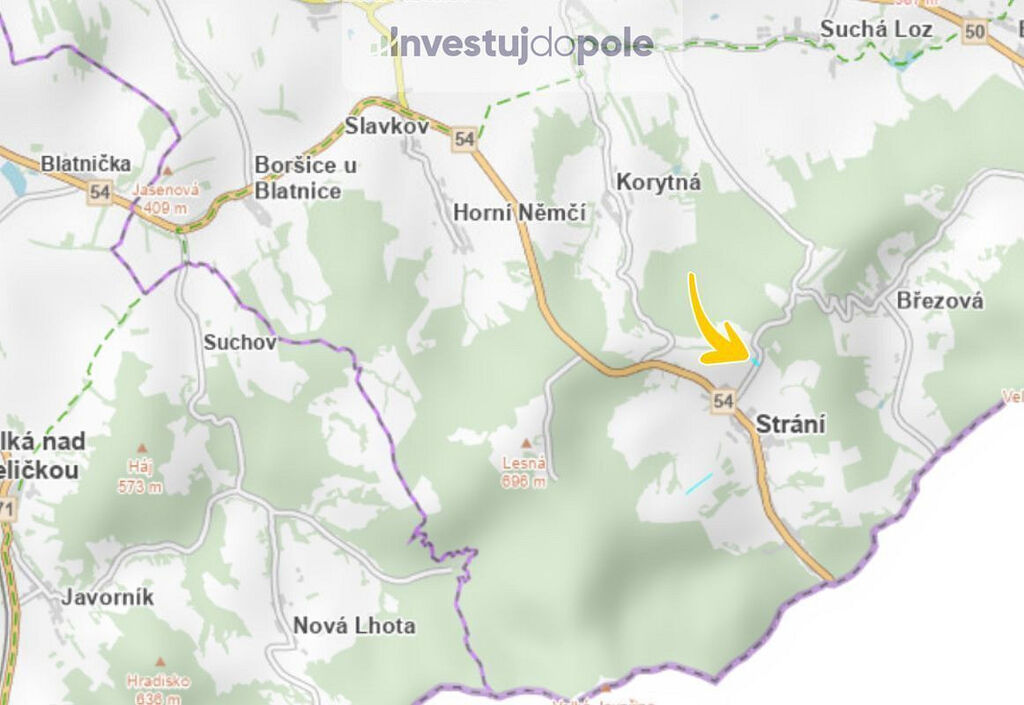This screenshot has width=1024, height=705.
Task: Click the route 54 shield near Slavkov
Action: pos(464,139)
